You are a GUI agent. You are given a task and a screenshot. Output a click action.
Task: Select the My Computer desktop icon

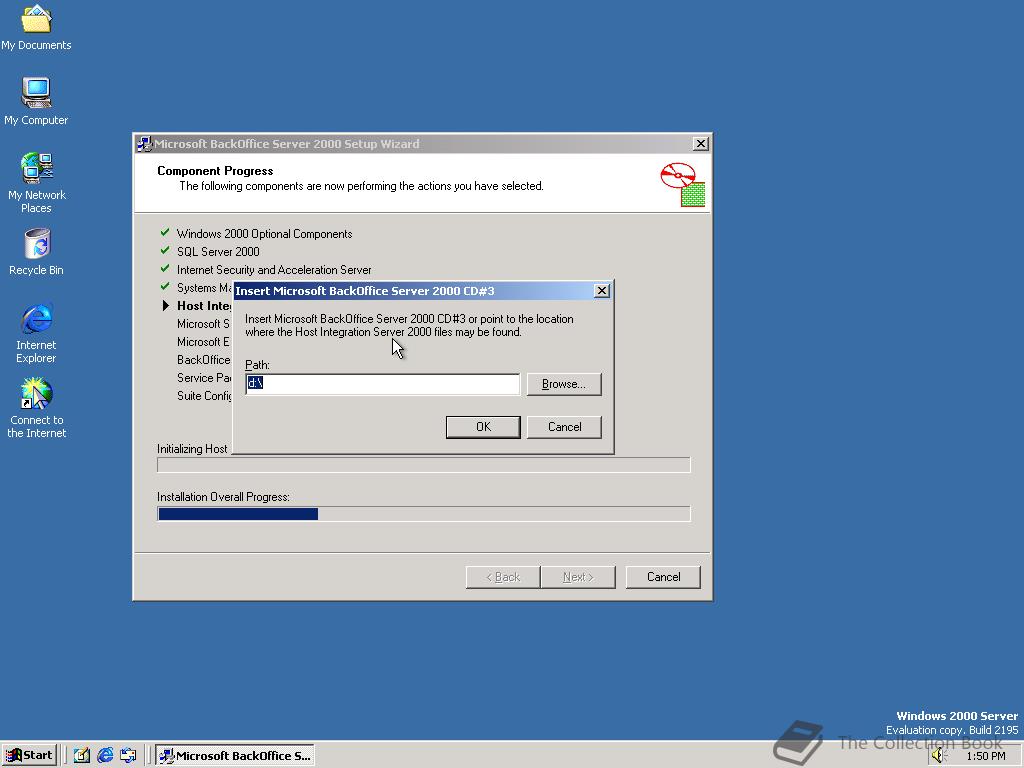(36, 101)
